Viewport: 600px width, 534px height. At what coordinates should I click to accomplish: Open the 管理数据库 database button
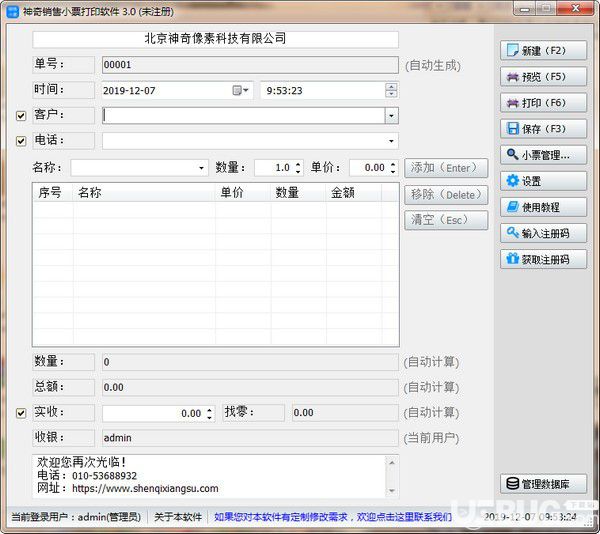(543, 484)
